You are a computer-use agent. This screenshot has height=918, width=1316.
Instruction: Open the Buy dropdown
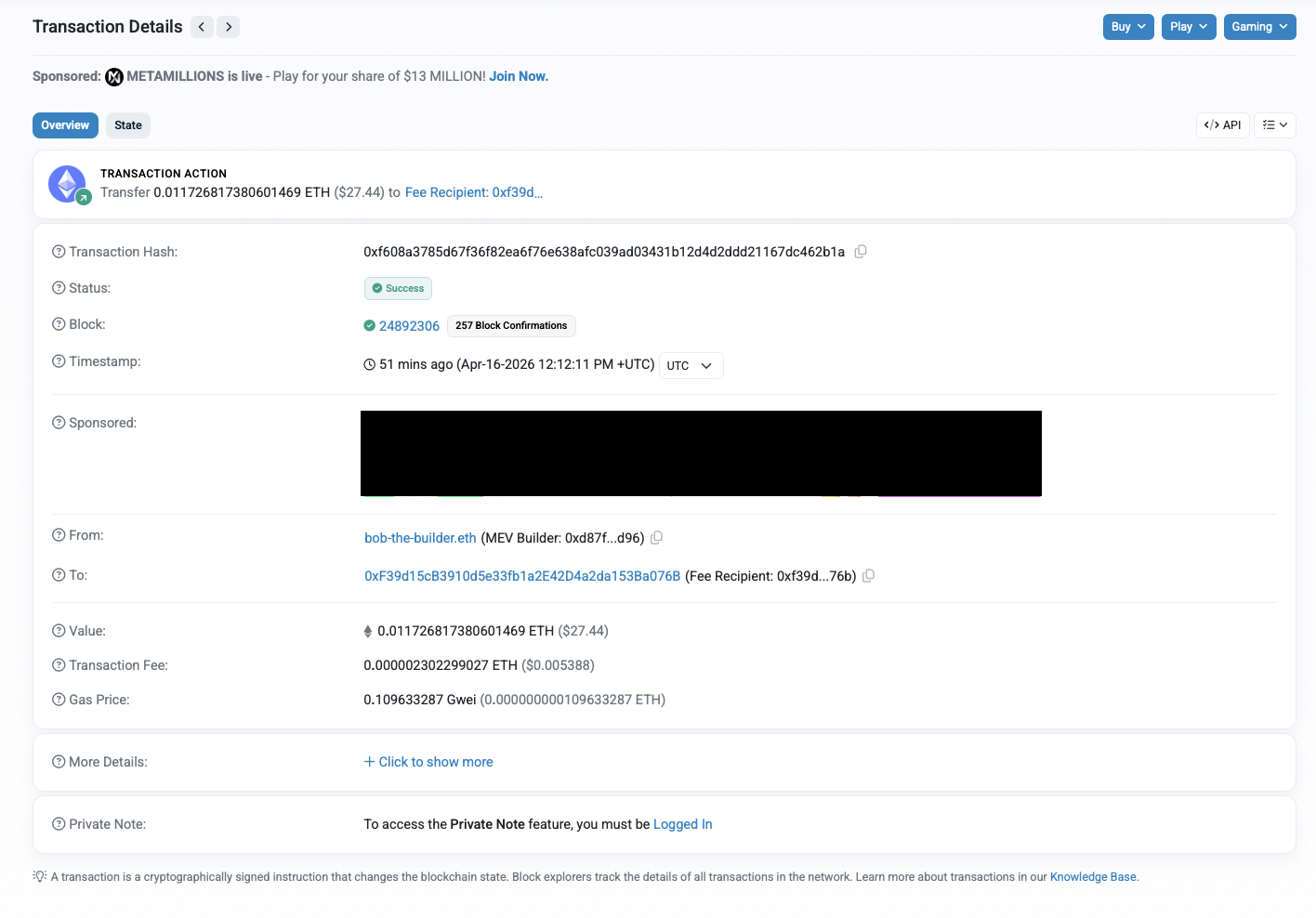click(x=1128, y=27)
